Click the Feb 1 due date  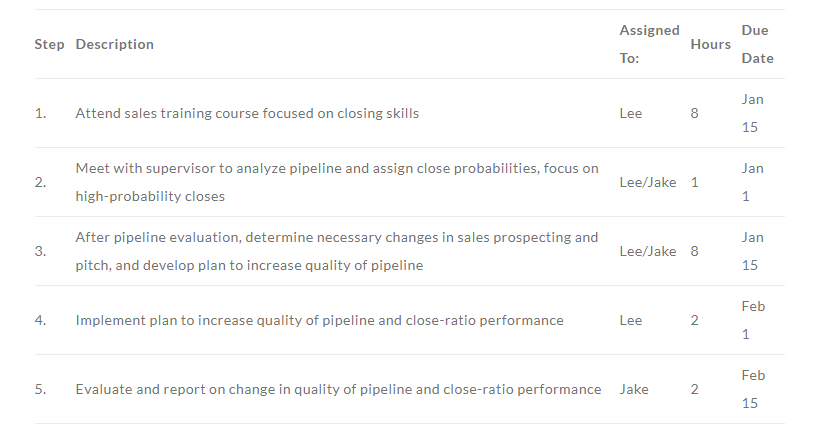point(753,320)
